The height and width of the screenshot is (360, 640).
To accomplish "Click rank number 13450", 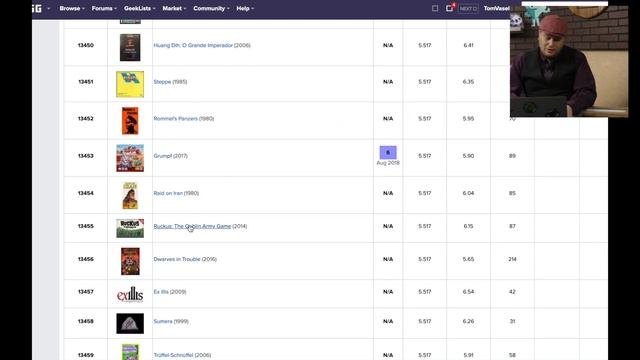I will click(x=86, y=45).
